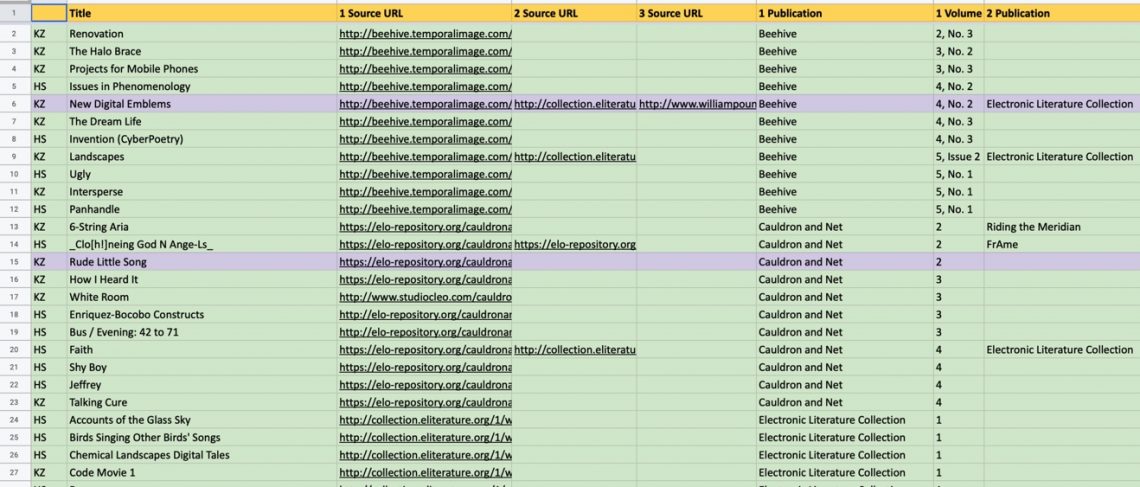This screenshot has width=1140, height=487.
Task: Open the collection.eliterature link in Landscapes row
Action: click(x=574, y=156)
